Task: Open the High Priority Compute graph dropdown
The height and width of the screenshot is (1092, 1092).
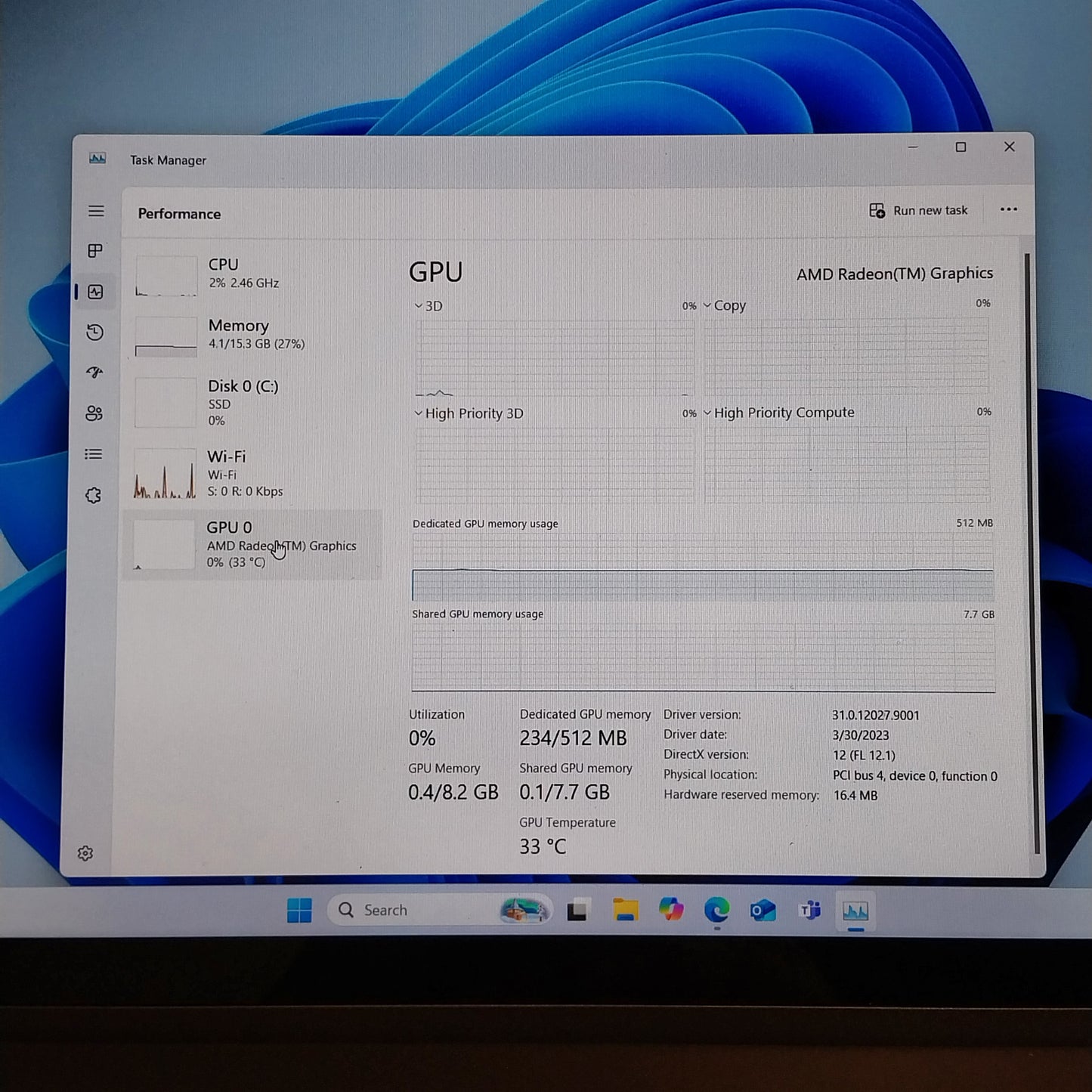Action: point(779,413)
